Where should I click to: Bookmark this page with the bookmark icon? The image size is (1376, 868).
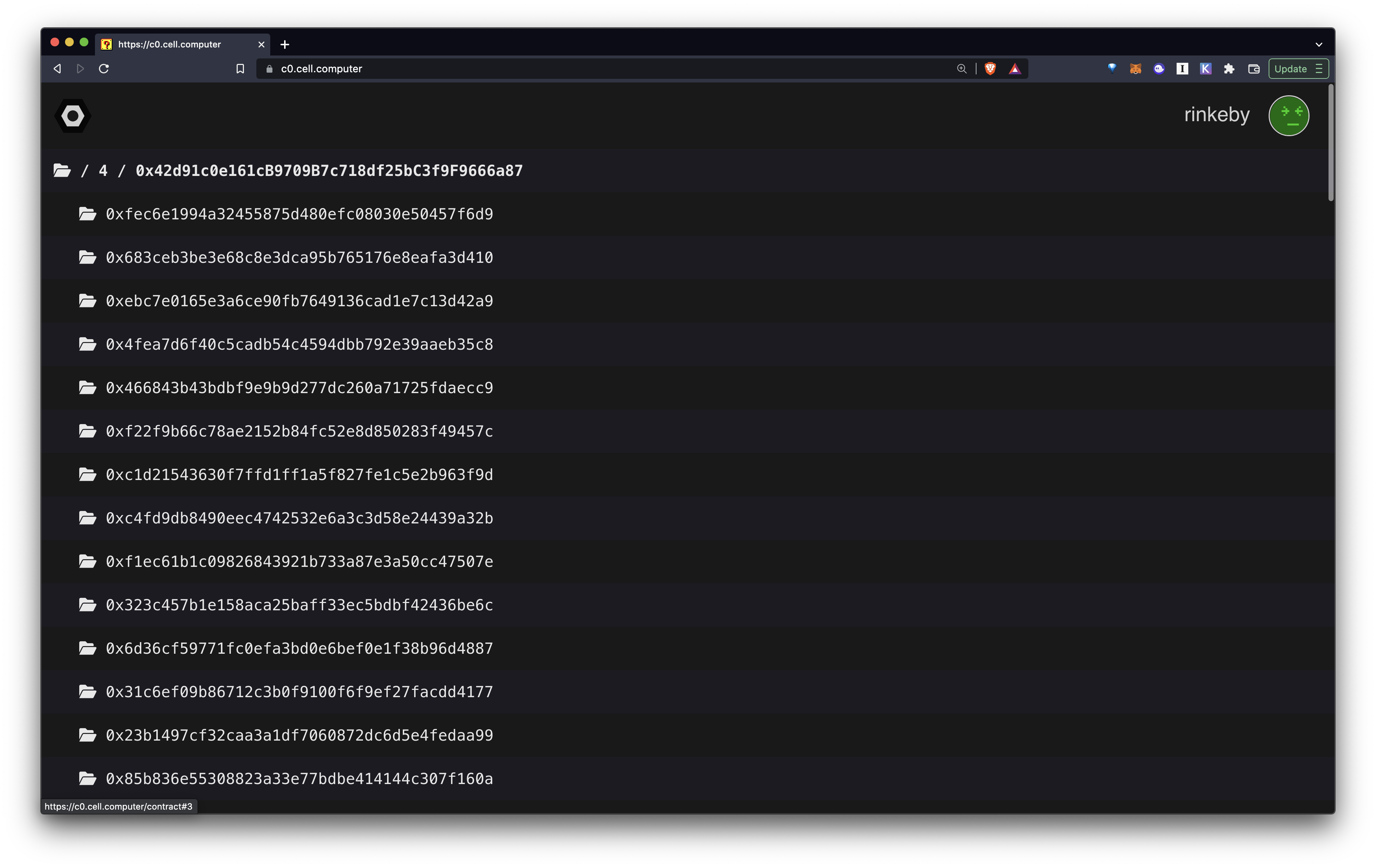(x=240, y=69)
